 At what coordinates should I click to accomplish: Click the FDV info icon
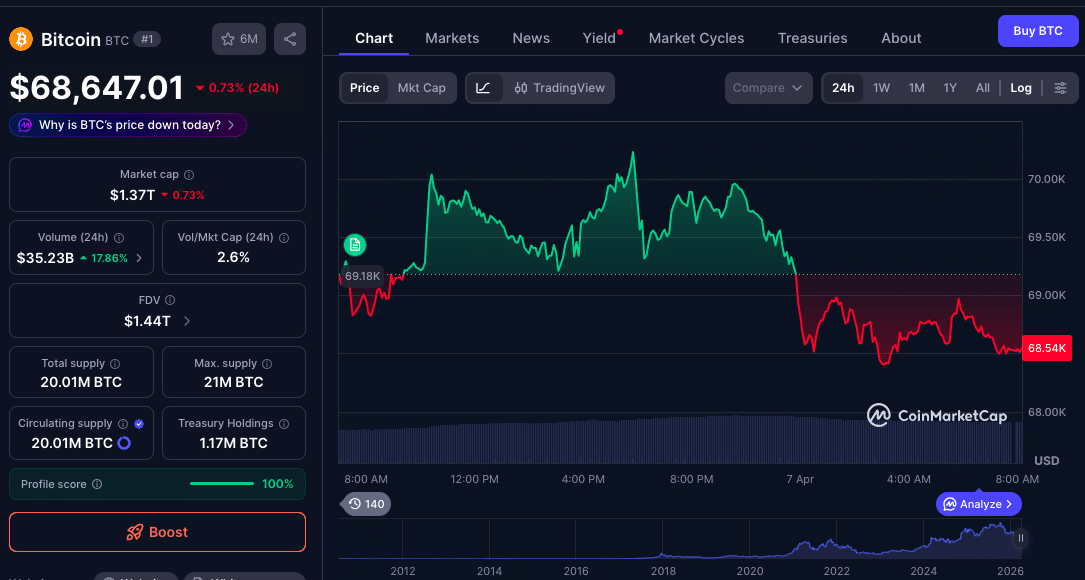click(x=170, y=300)
